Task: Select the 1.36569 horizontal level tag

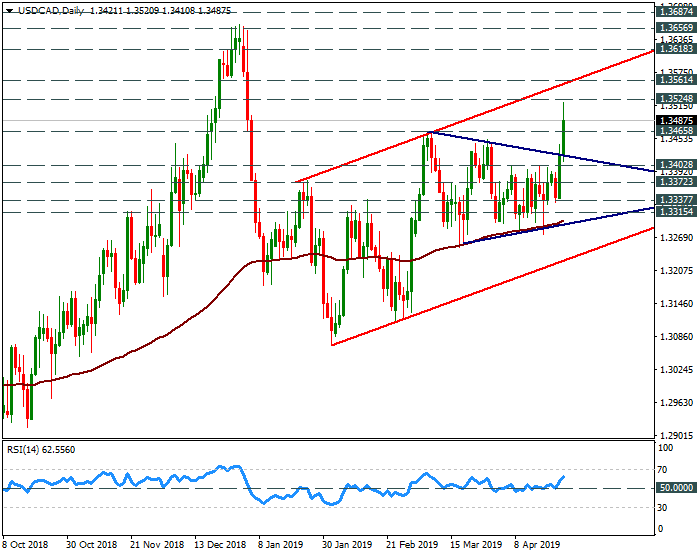Action: coord(676,27)
